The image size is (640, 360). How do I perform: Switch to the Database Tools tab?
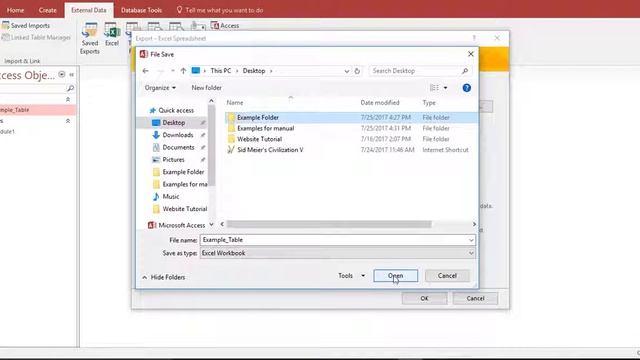tap(141, 10)
